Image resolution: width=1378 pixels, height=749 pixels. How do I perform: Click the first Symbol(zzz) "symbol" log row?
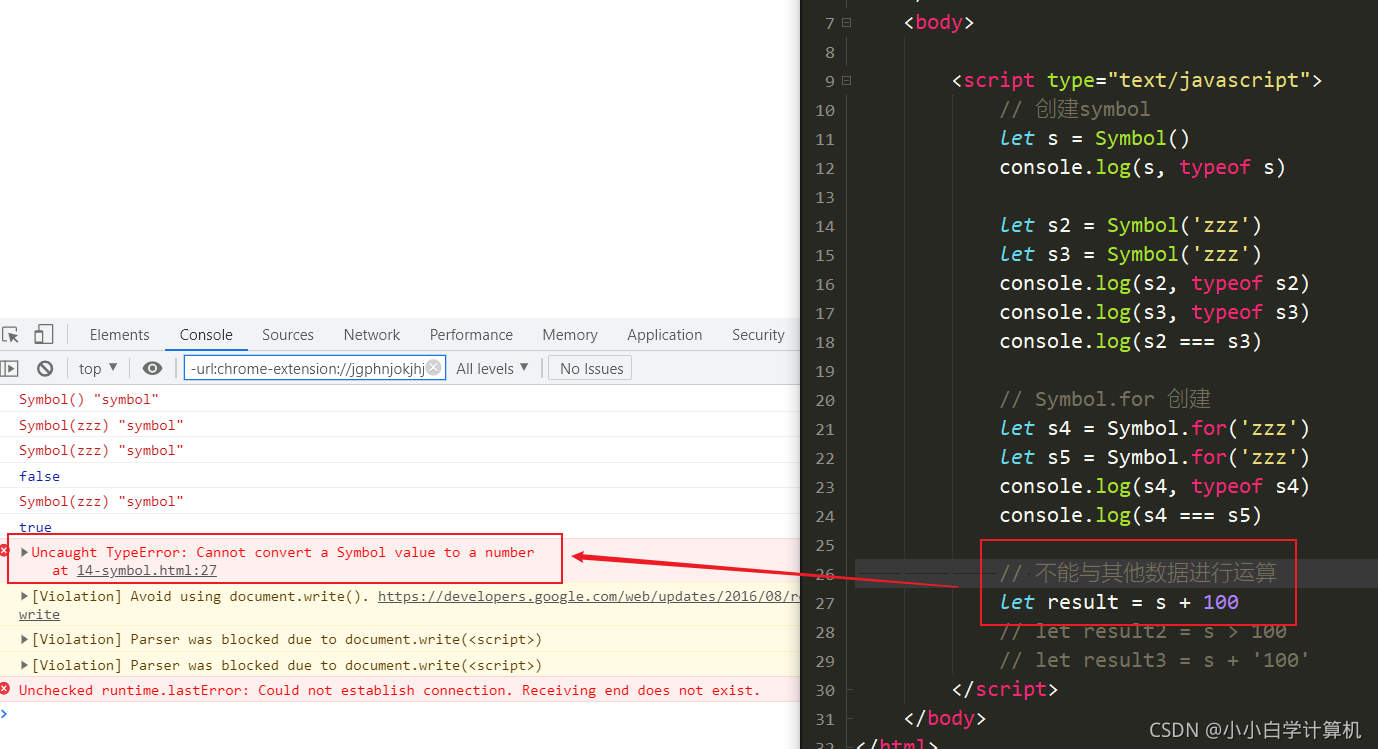coord(400,425)
